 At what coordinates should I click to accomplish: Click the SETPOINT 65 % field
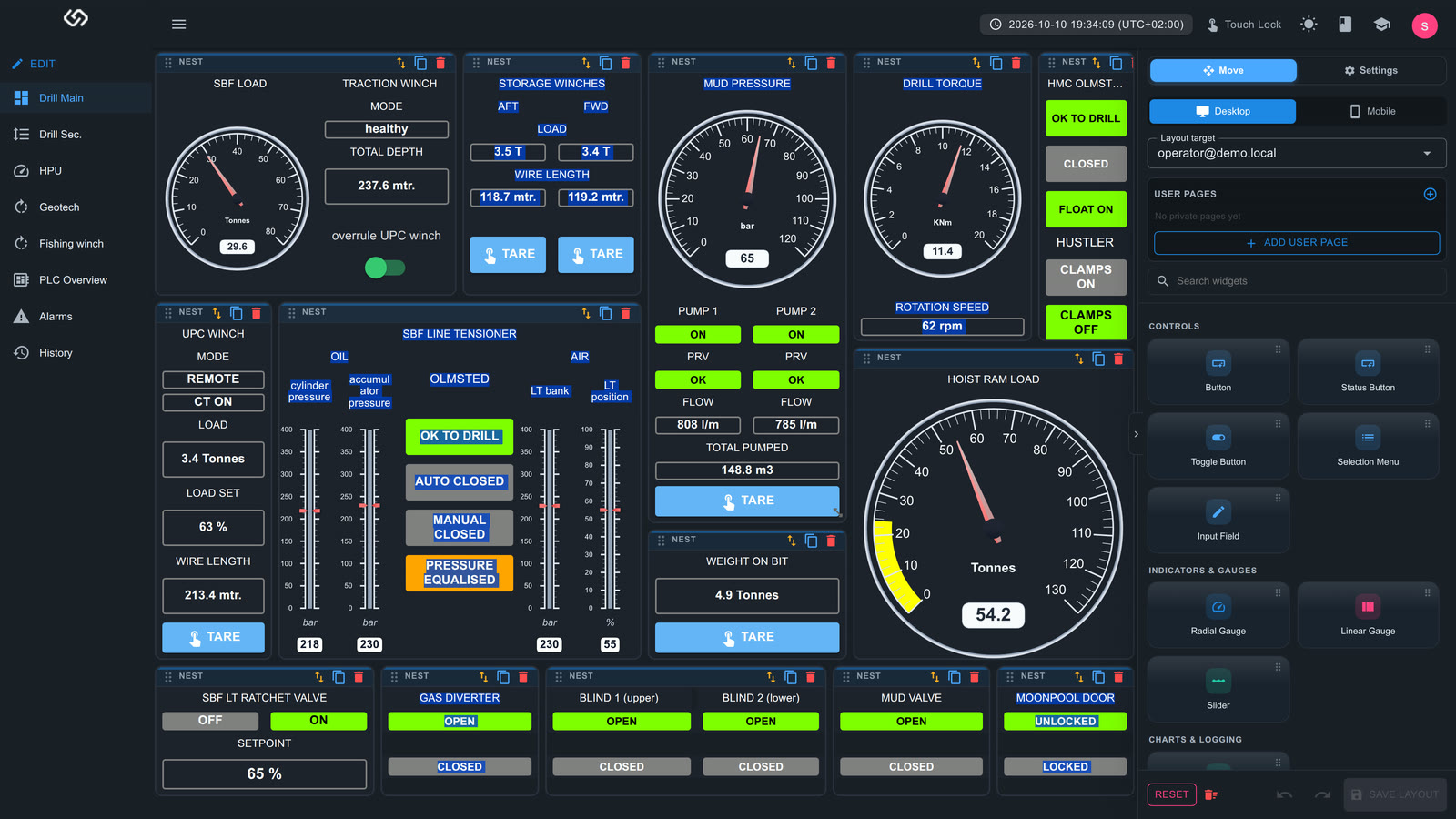tap(265, 774)
